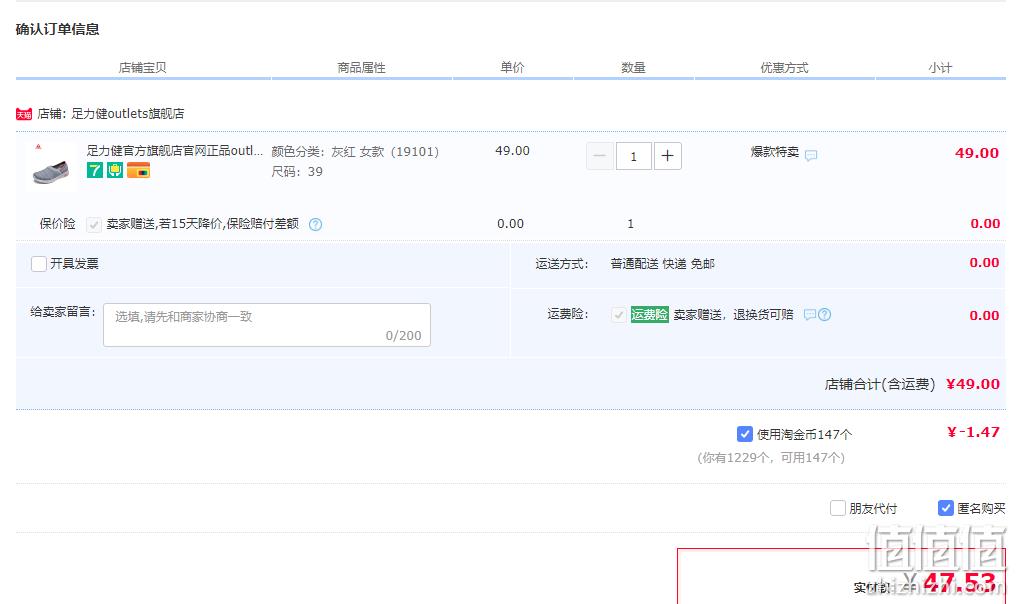Open the 足力健官方旗舰店 product title link
The height and width of the screenshot is (604, 1016).
175,150
